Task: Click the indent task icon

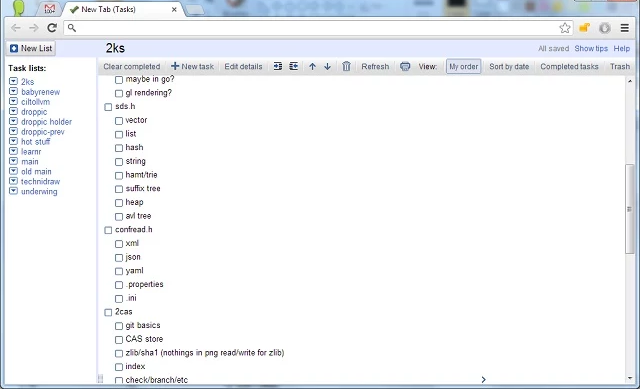Action: pos(278,67)
